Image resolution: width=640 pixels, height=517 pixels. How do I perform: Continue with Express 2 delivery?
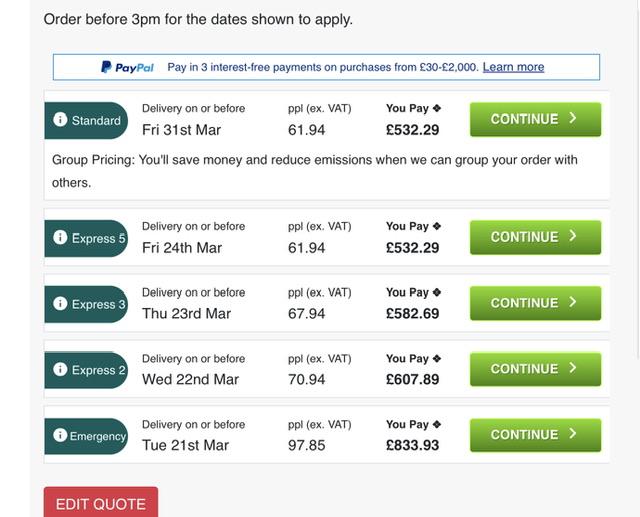[535, 369]
